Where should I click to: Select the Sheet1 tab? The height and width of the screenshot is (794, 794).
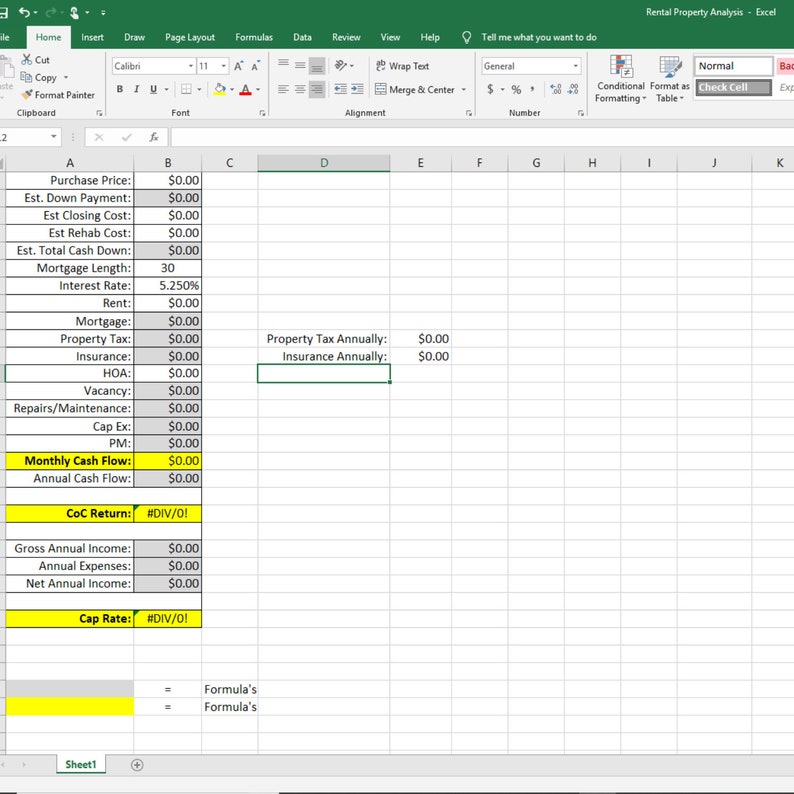tap(81, 764)
